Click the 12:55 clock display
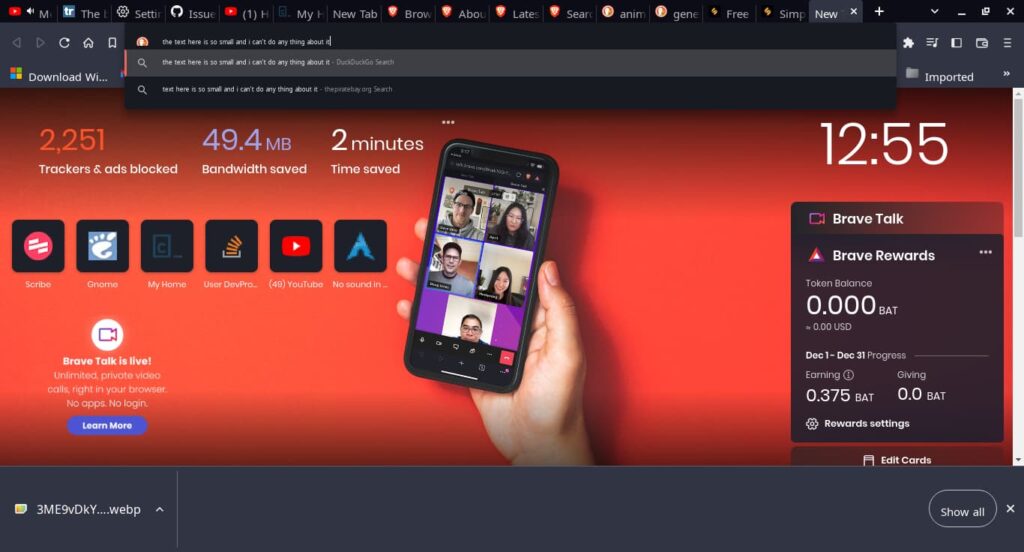The width and height of the screenshot is (1024, 552). (x=884, y=145)
